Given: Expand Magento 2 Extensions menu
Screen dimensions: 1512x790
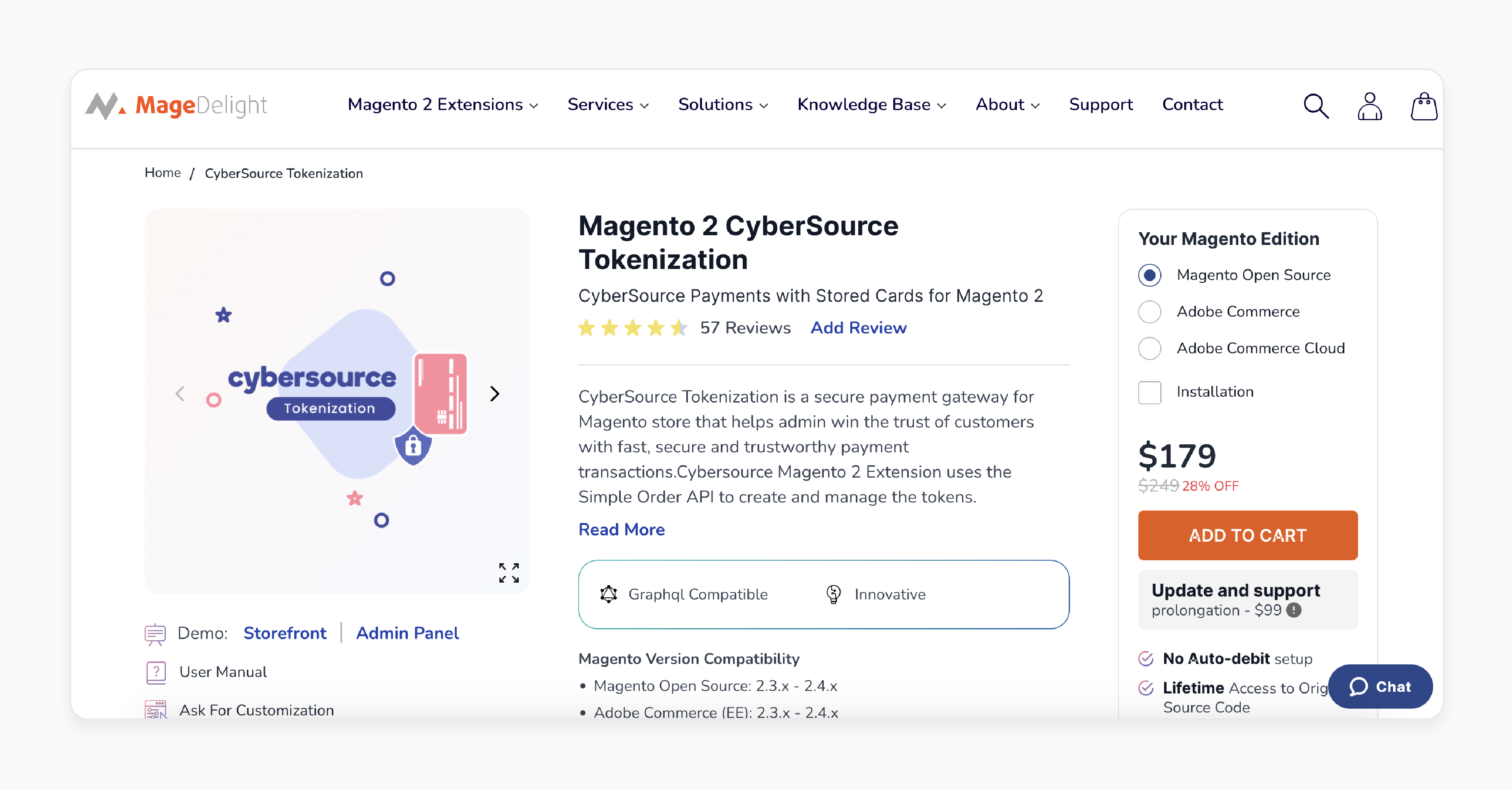Looking at the screenshot, I should coord(442,105).
